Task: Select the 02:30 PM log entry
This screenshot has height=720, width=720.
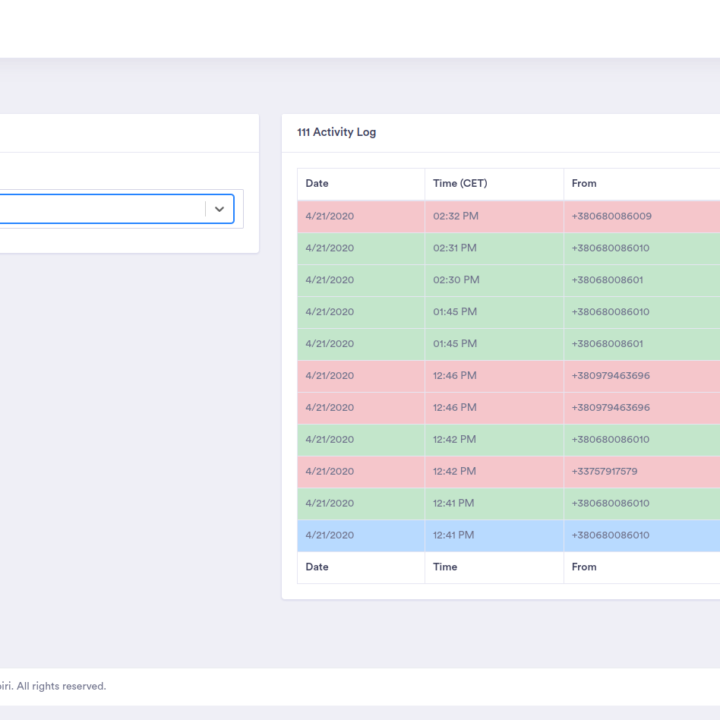Action: tap(455, 280)
